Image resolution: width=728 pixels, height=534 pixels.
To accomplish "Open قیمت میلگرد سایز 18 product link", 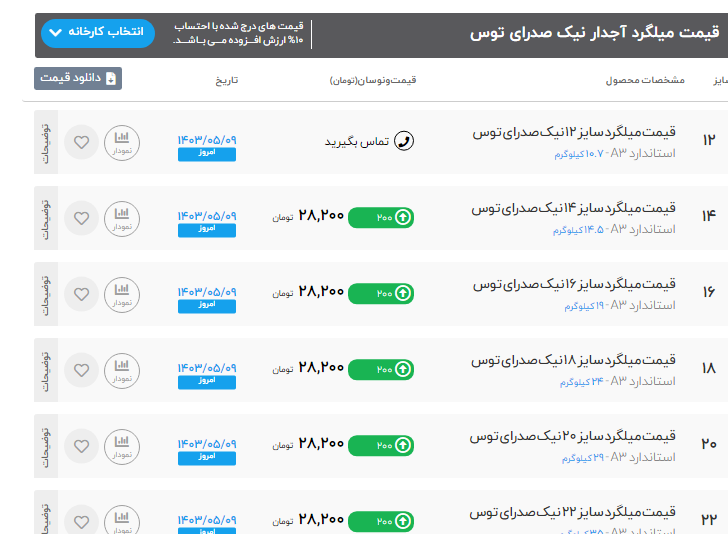I will (574, 360).
